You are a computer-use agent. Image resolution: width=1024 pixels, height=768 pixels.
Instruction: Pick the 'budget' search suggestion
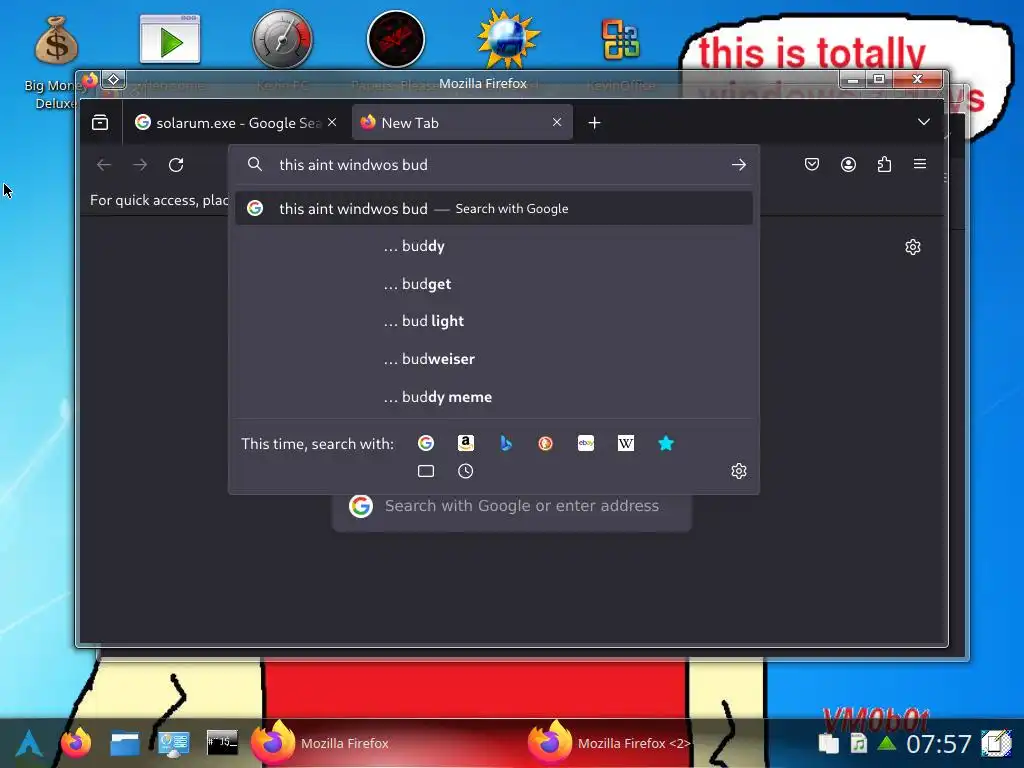(x=494, y=284)
